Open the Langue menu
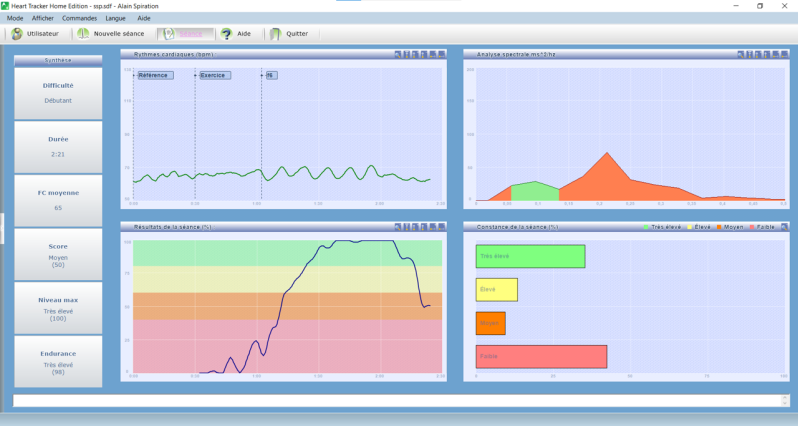 pyautogui.click(x=116, y=18)
